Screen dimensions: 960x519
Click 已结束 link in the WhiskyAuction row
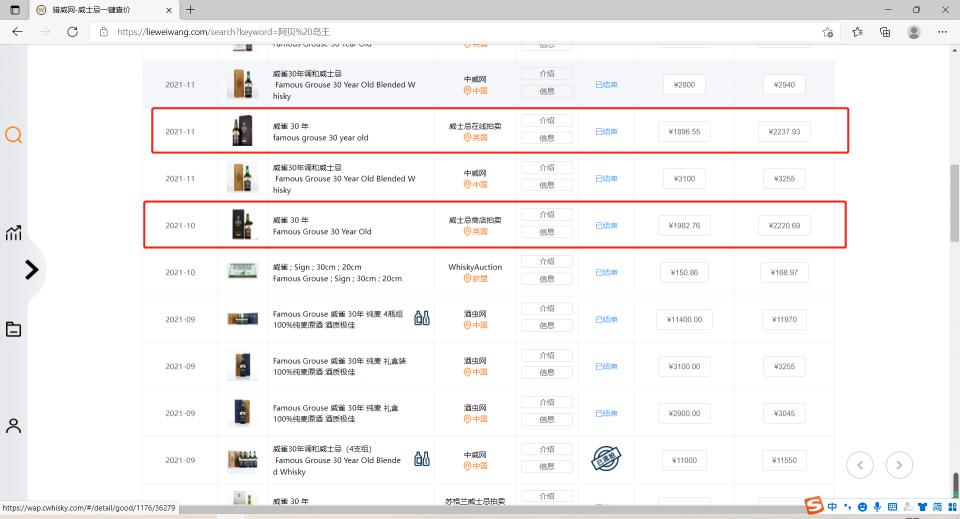tap(606, 273)
